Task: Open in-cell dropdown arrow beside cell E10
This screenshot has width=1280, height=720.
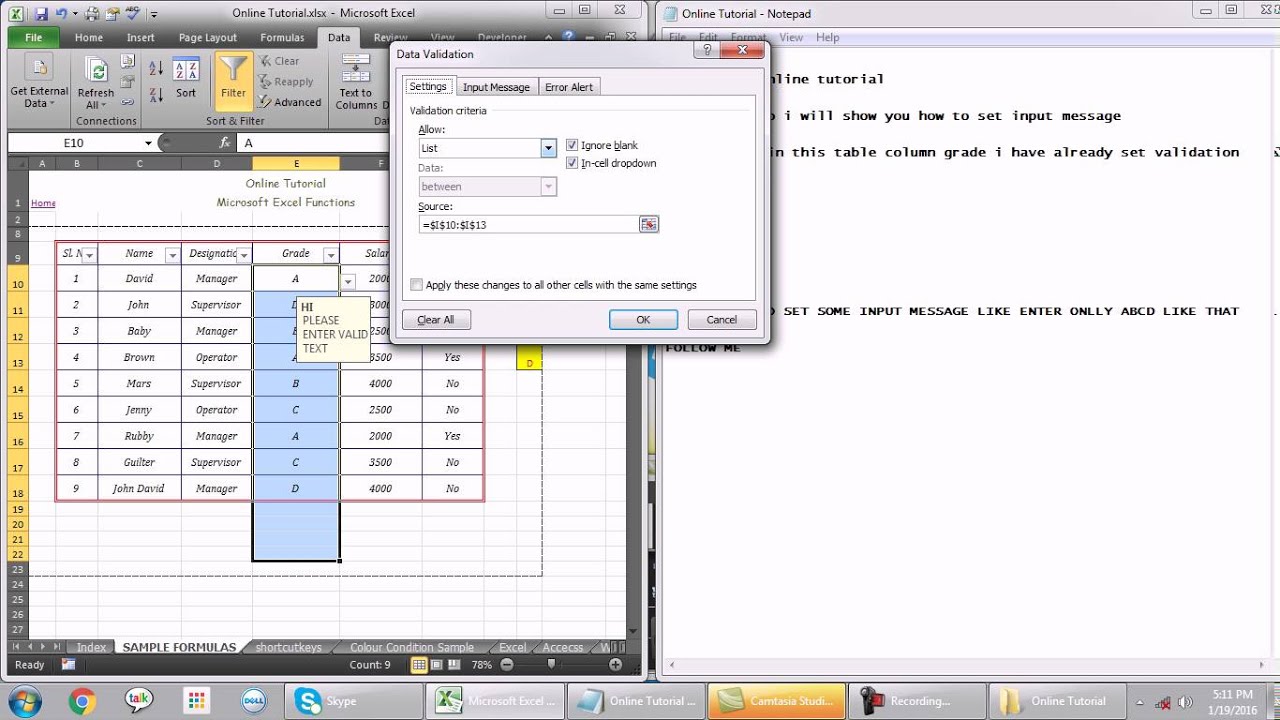Action: 347,282
